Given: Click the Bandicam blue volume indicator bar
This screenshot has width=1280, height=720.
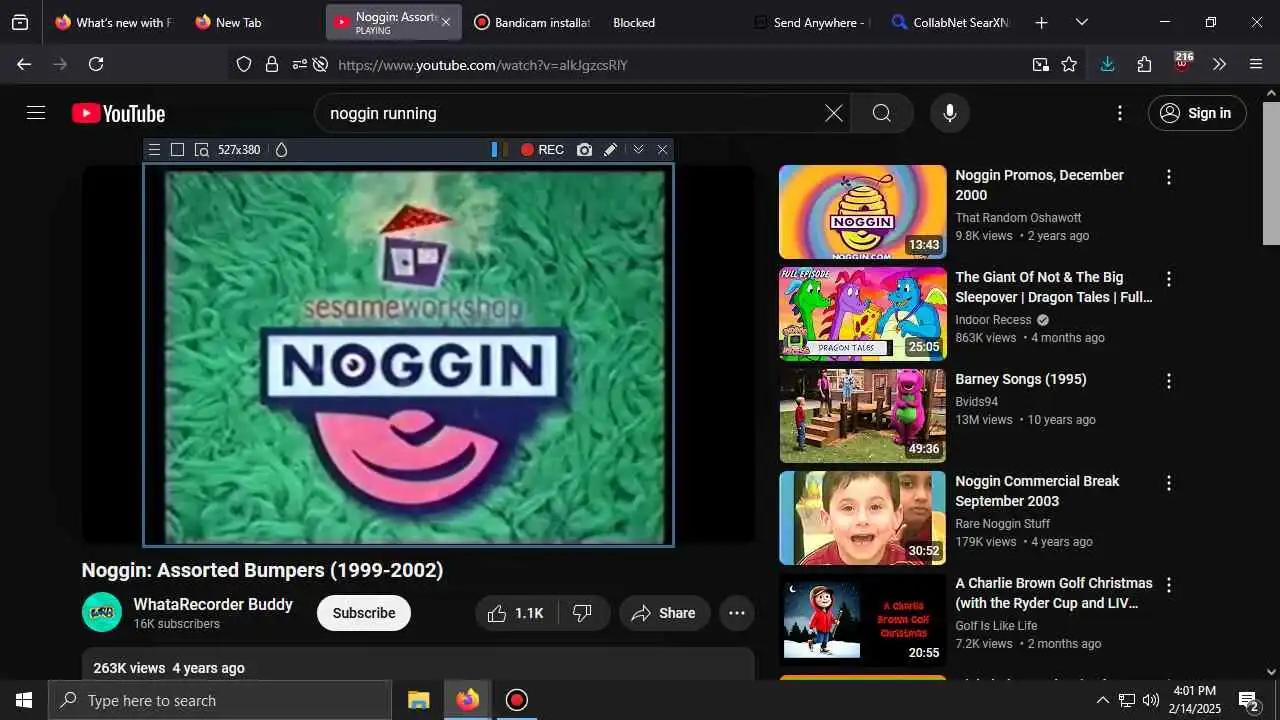Looking at the screenshot, I should pyautogui.click(x=494, y=150).
